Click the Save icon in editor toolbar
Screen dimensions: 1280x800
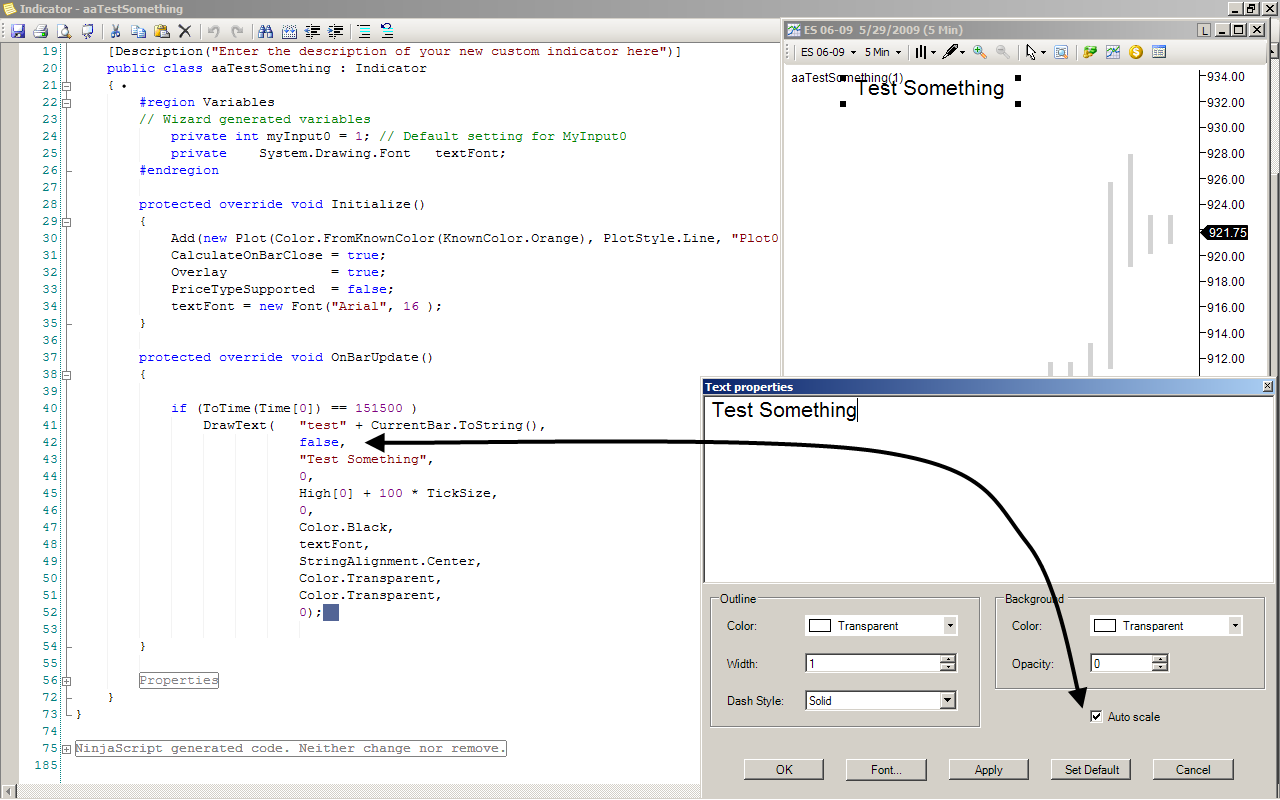point(18,31)
